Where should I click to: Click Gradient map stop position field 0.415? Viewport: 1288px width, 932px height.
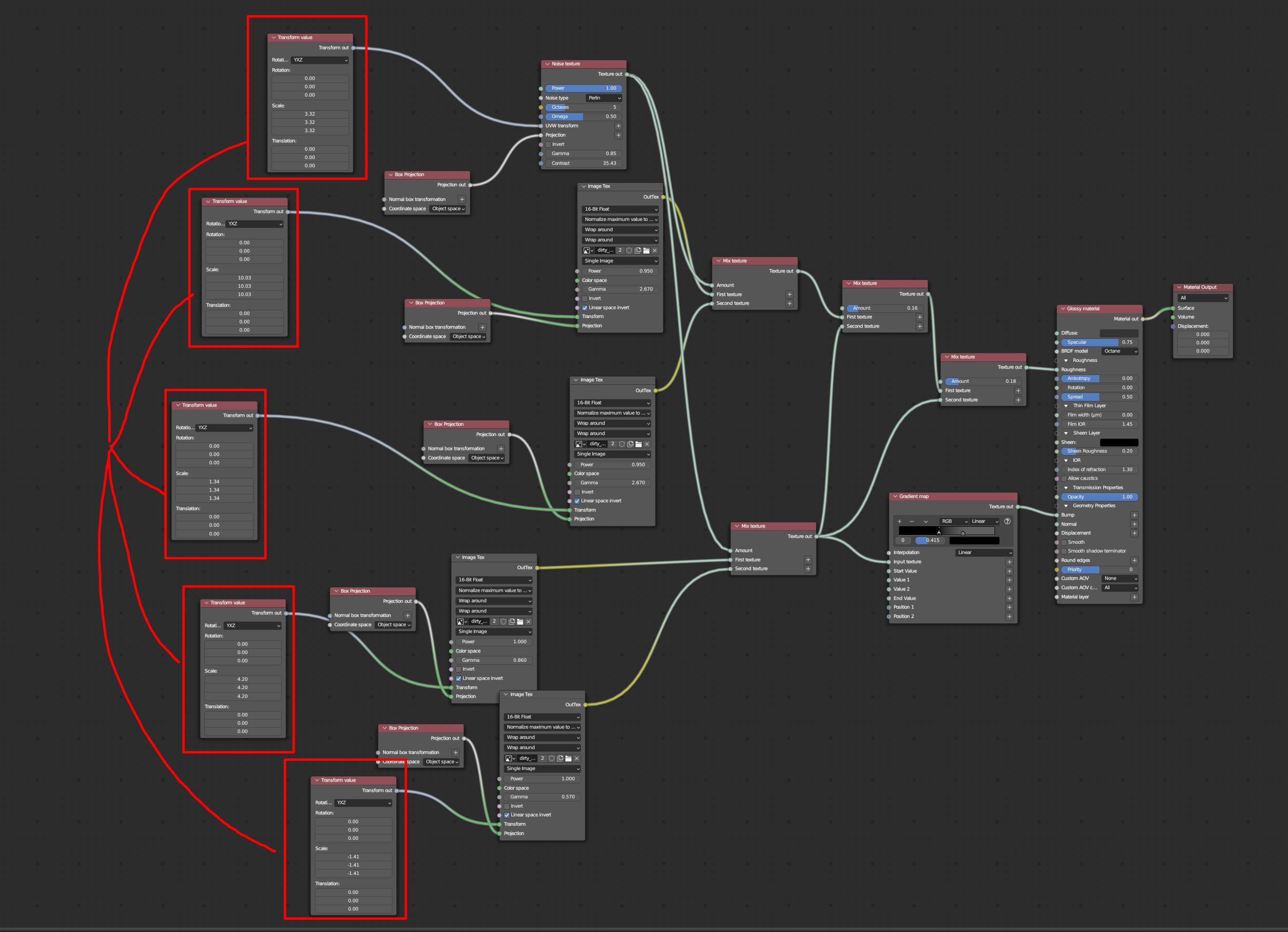930,541
